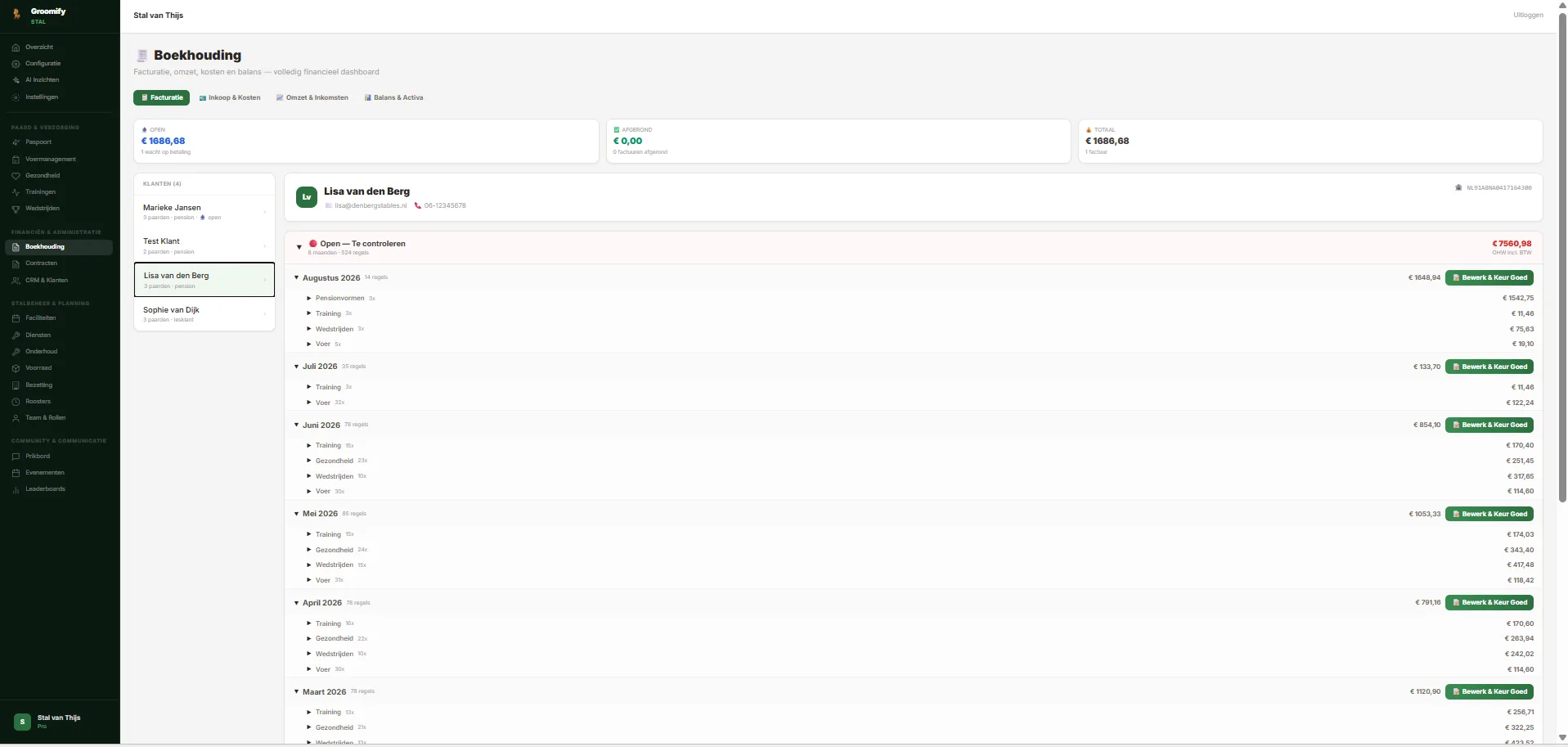Click the Lv customer avatar
The width and height of the screenshot is (1568, 747).
tap(307, 197)
